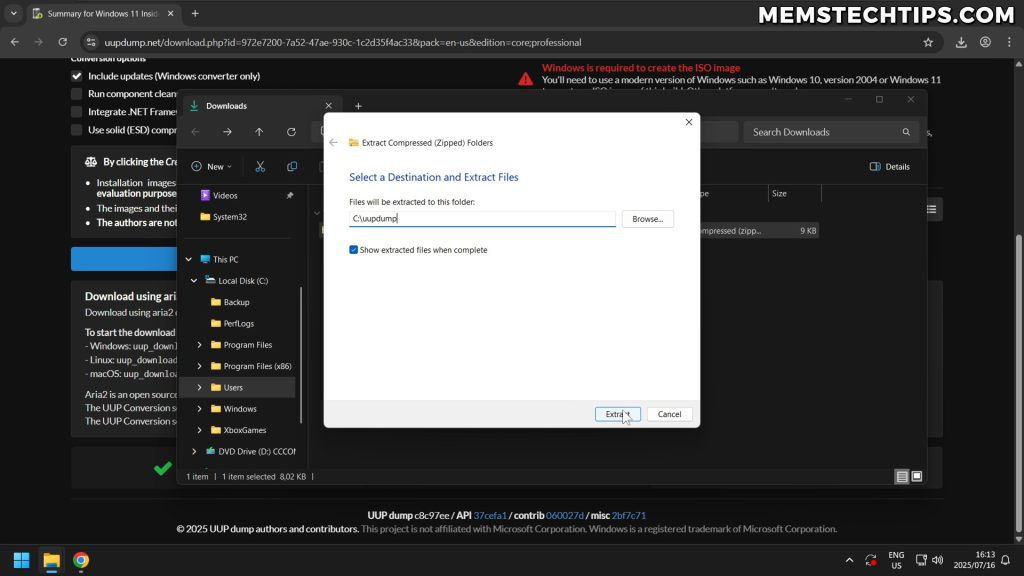Open misc link 2bf7c71
The height and width of the screenshot is (576, 1024).
click(x=628, y=515)
